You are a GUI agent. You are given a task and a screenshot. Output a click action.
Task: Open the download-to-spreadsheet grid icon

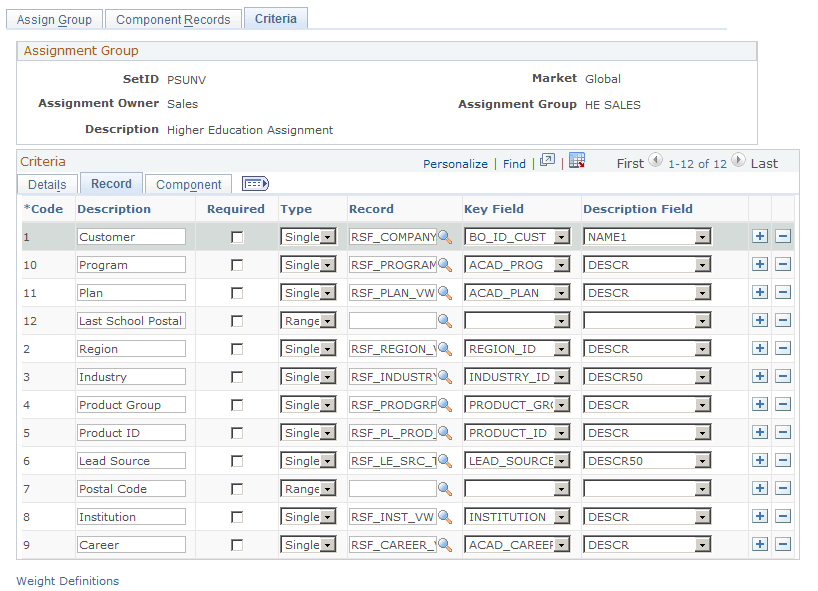coord(577,163)
